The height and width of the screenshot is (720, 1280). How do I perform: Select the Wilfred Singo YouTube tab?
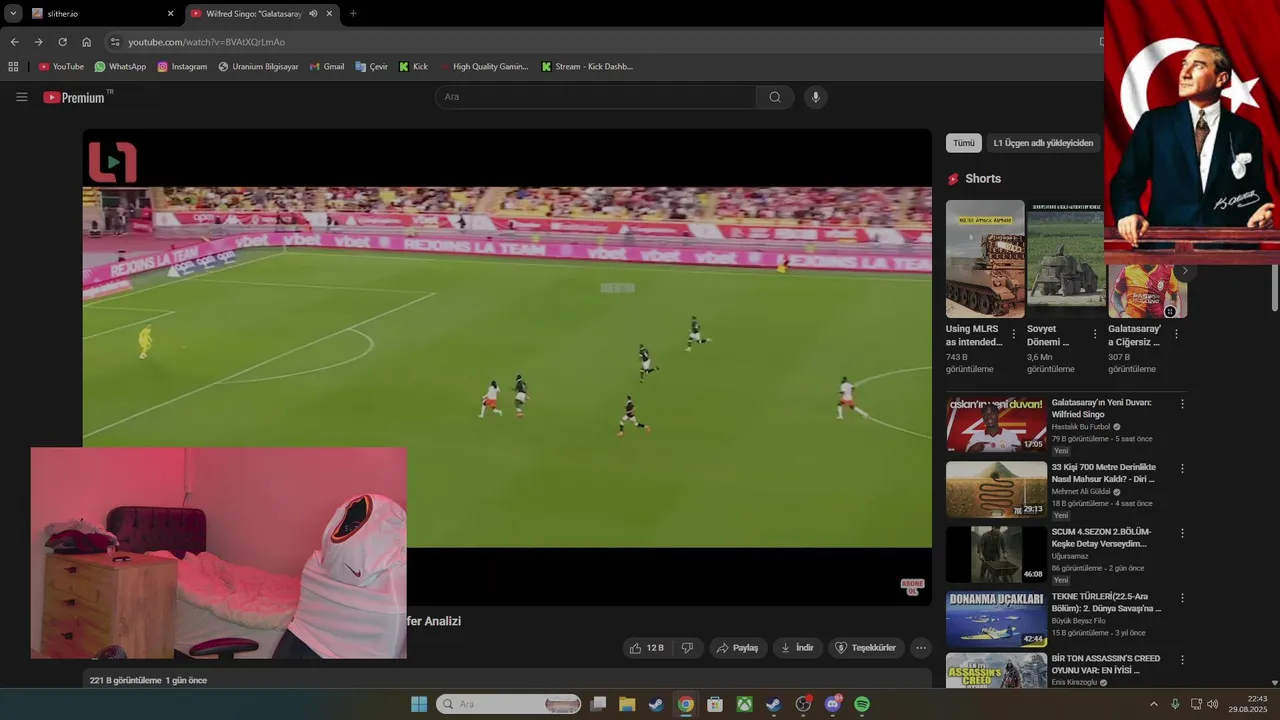(262, 13)
